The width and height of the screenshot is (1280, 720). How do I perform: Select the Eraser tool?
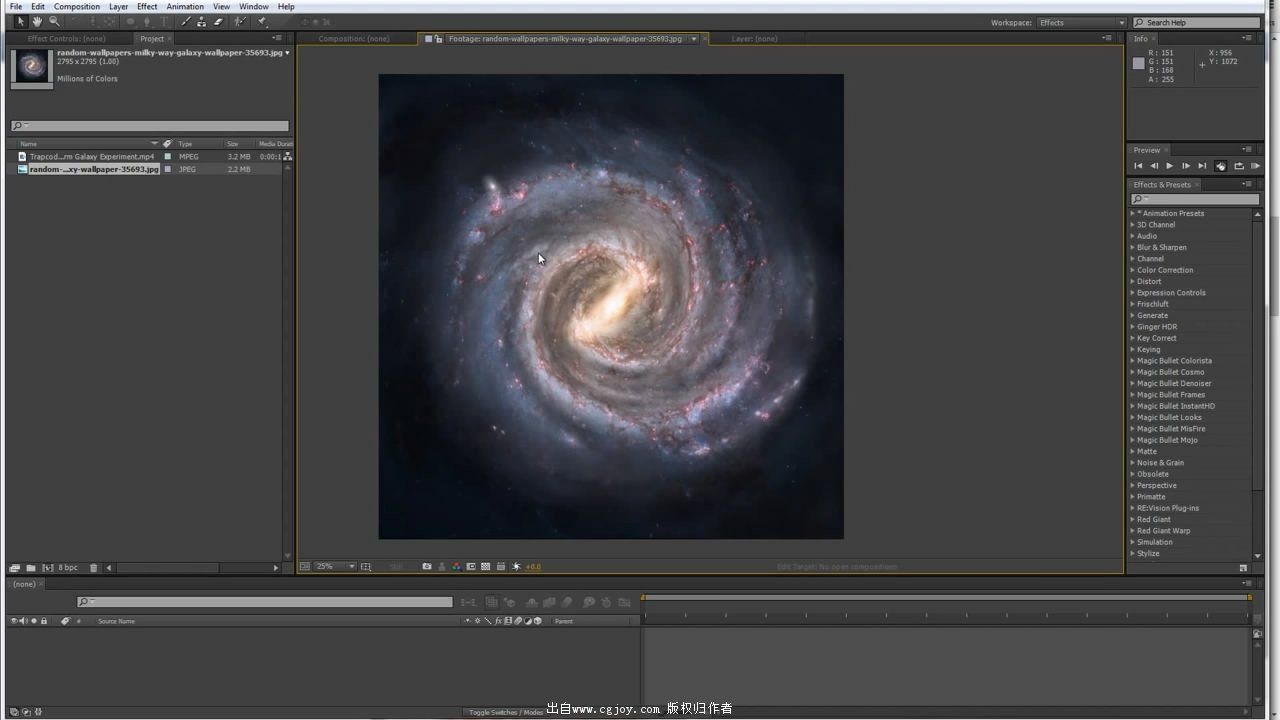pyautogui.click(x=218, y=21)
